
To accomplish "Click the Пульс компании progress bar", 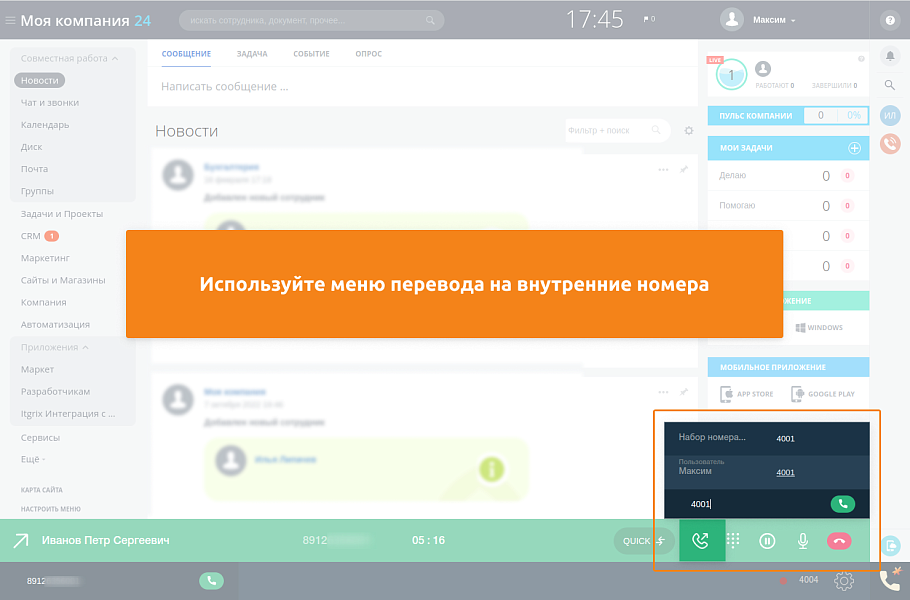I will pos(836,115).
